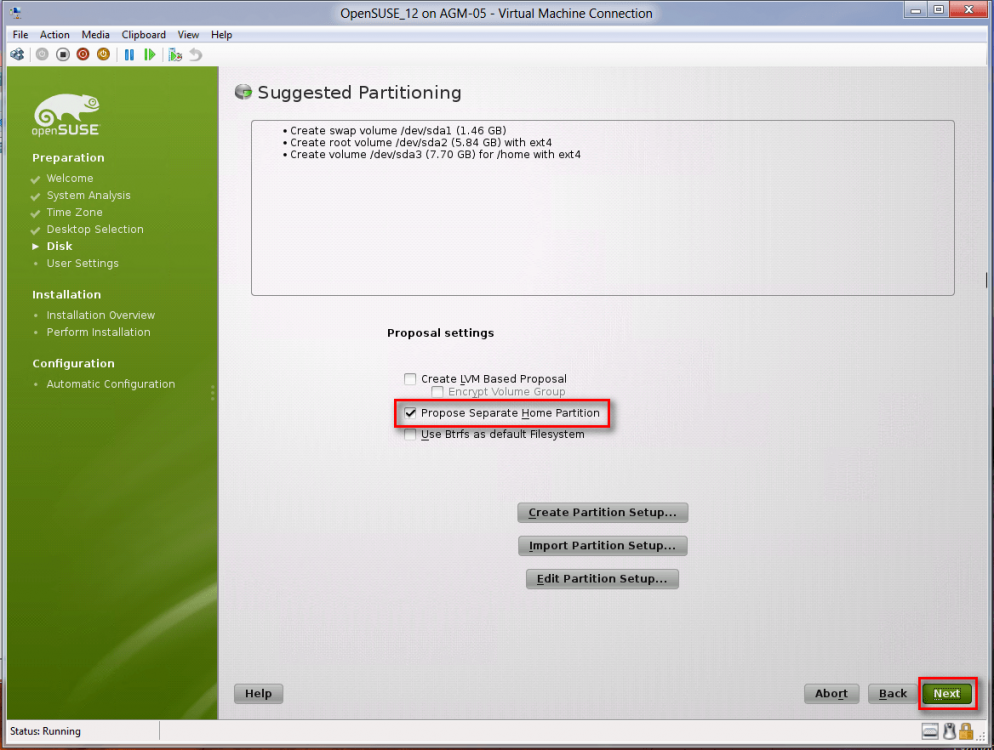Screen dimensions: 994x750
Task: Click the Turn Off stop-square toolbar icon
Action: pyautogui.click(x=63, y=54)
